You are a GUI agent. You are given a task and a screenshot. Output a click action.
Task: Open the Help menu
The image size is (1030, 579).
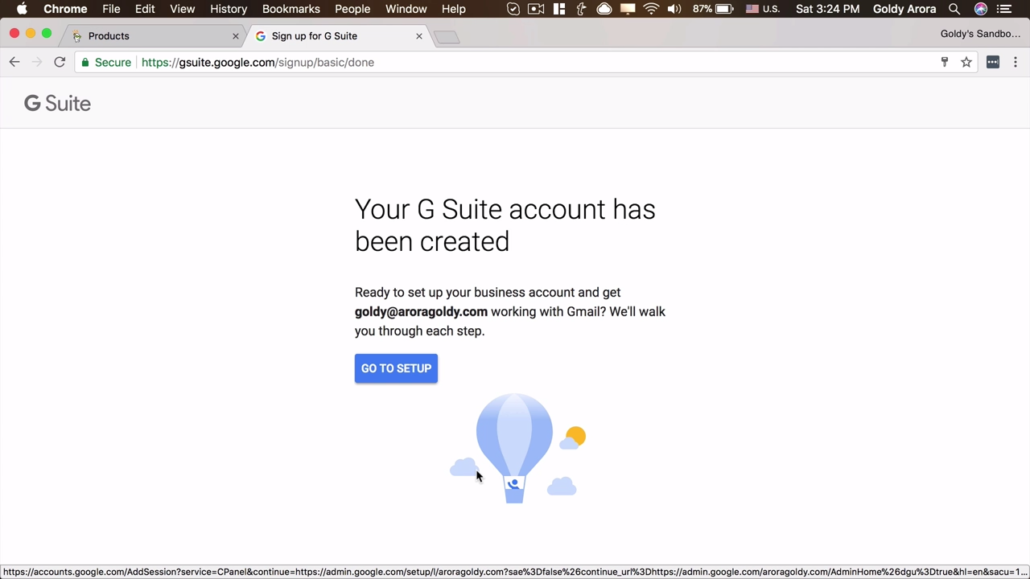[x=453, y=9]
